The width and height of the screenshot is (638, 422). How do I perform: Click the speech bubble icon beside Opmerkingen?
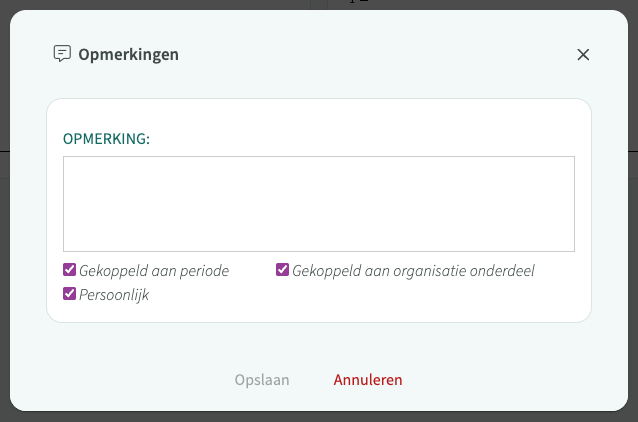pos(62,54)
